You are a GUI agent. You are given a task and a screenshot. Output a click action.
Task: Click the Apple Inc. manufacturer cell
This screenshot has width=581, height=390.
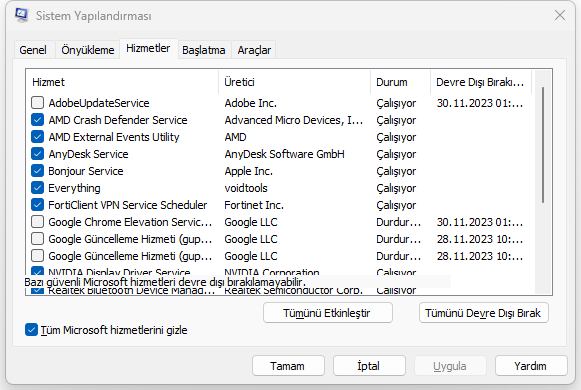click(x=249, y=171)
